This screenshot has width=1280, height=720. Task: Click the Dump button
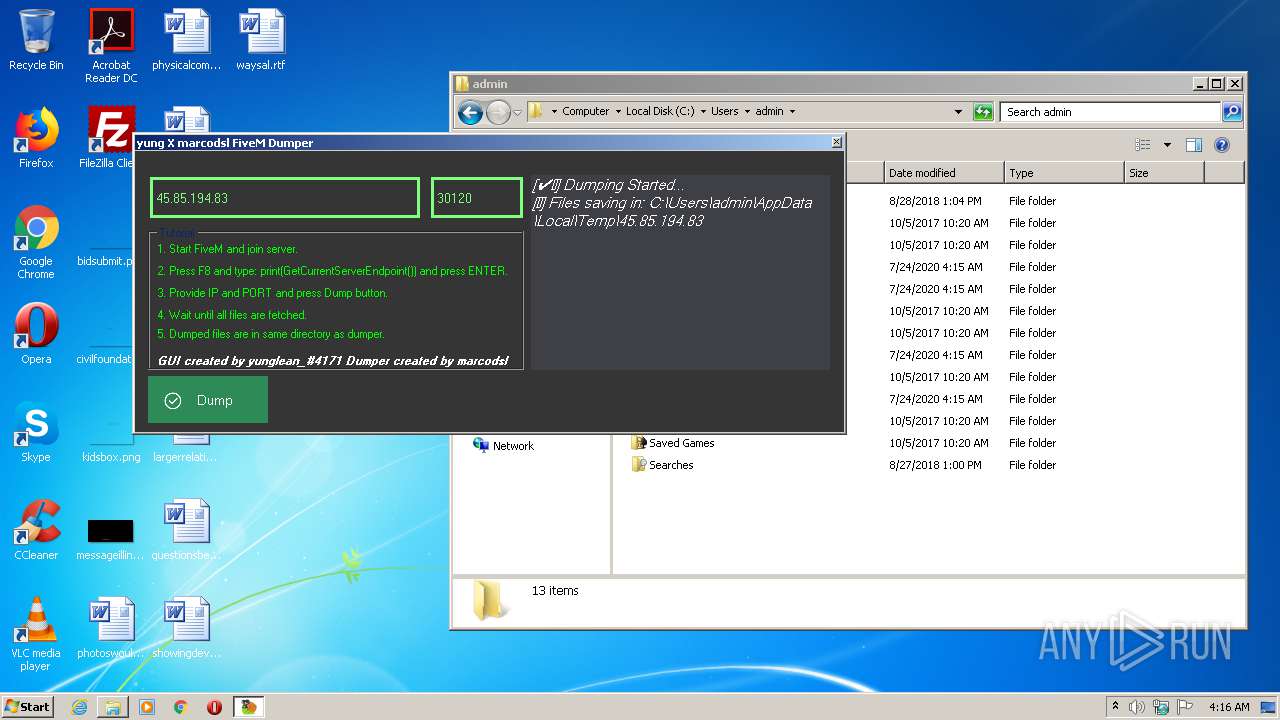(208, 400)
